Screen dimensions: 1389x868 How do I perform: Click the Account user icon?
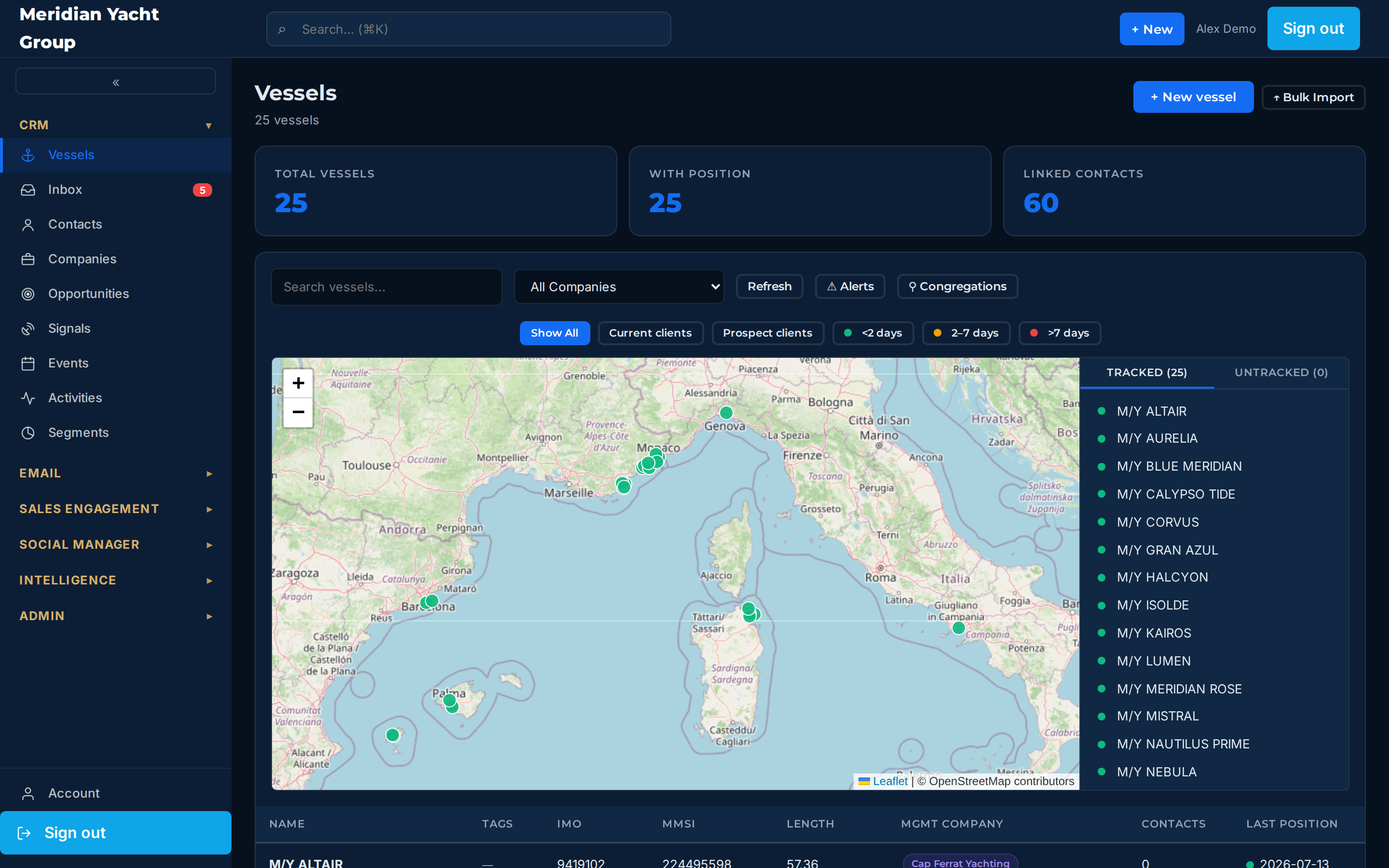[x=28, y=793]
